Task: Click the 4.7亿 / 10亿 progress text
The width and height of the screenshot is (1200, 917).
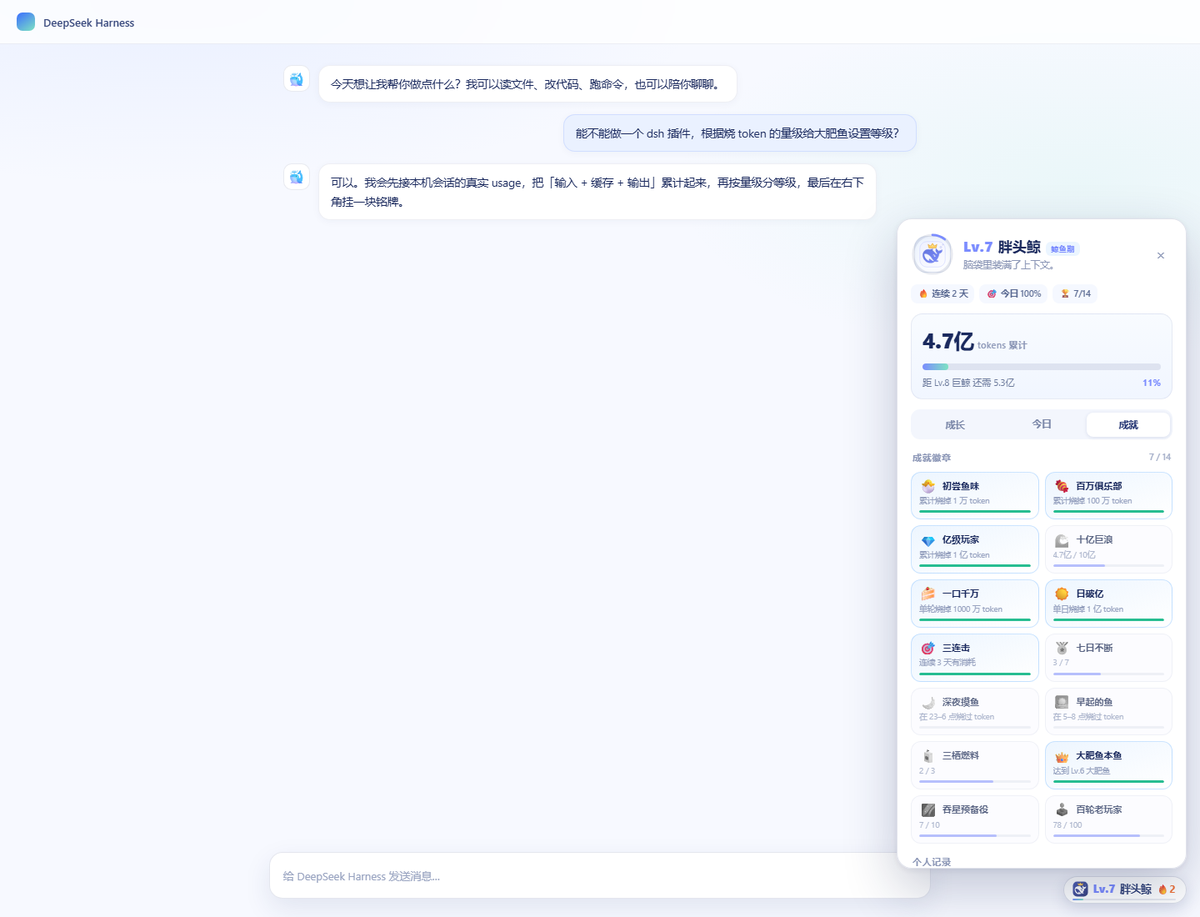Action: [1074, 555]
